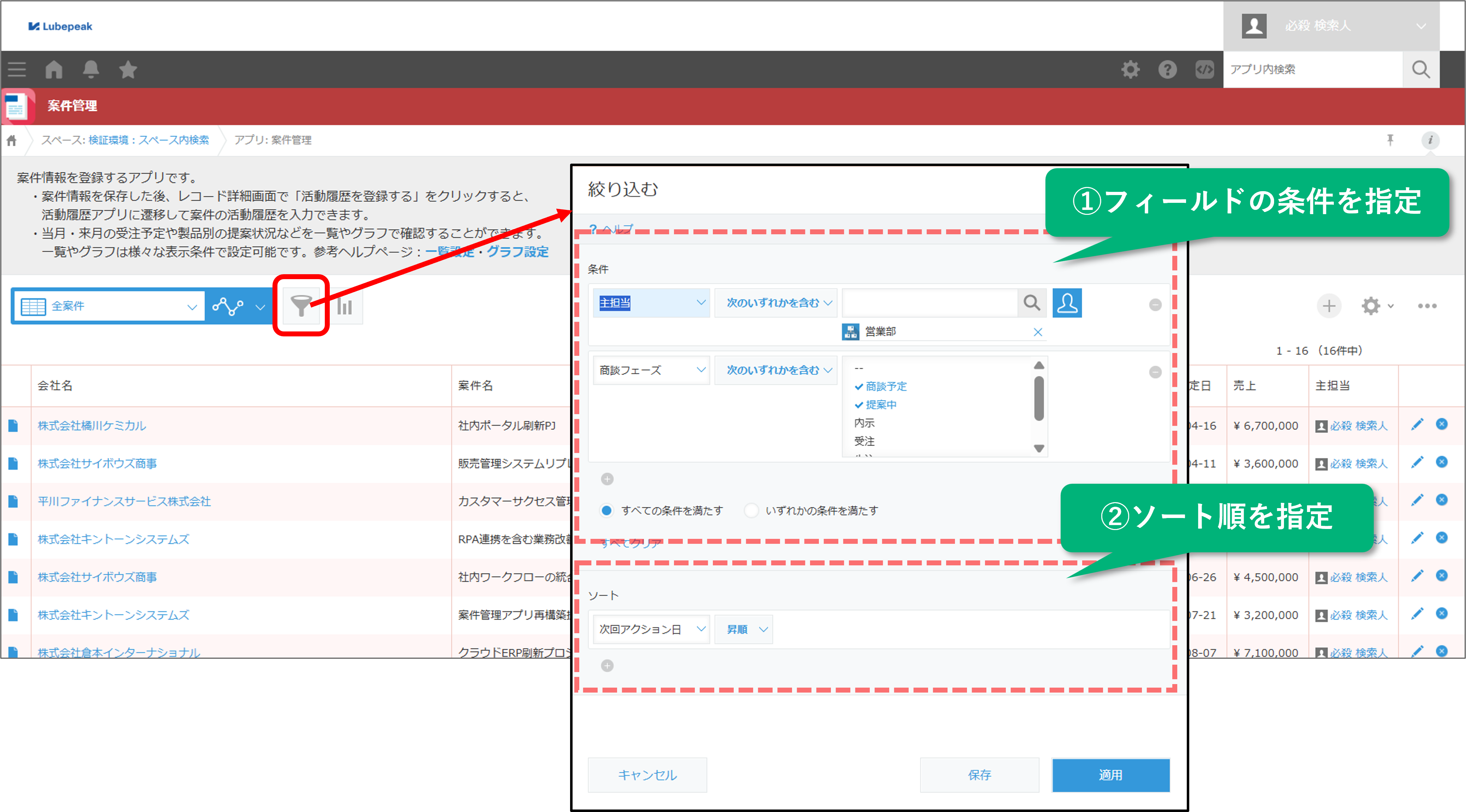Click the favorites star icon in the header
The height and width of the screenshot is (812, 1466).
(128, 69)
